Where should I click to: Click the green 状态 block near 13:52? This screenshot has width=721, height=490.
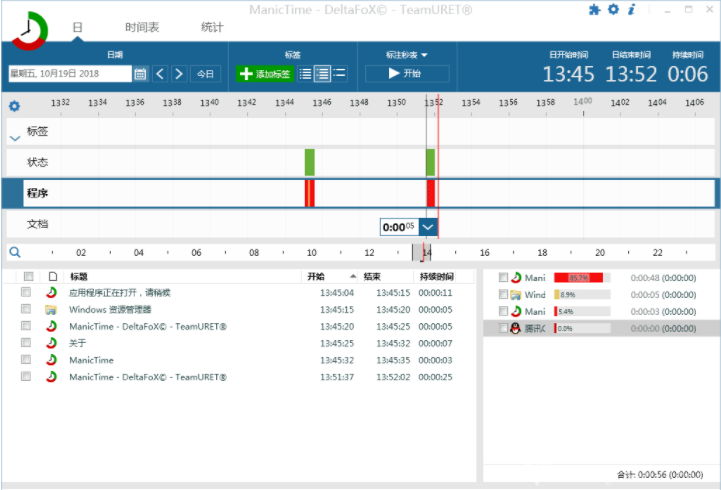430,162
